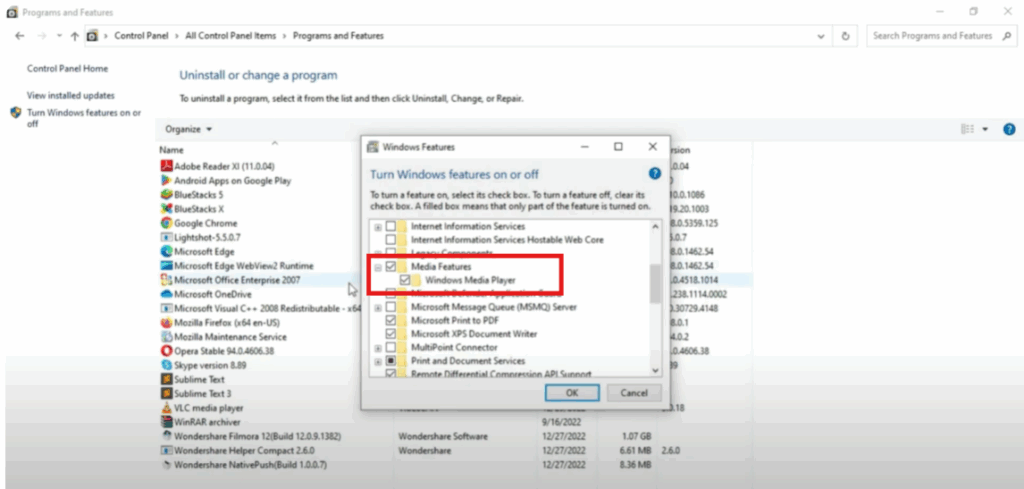Click the Wondershare NativePush icon

[166, 465]
